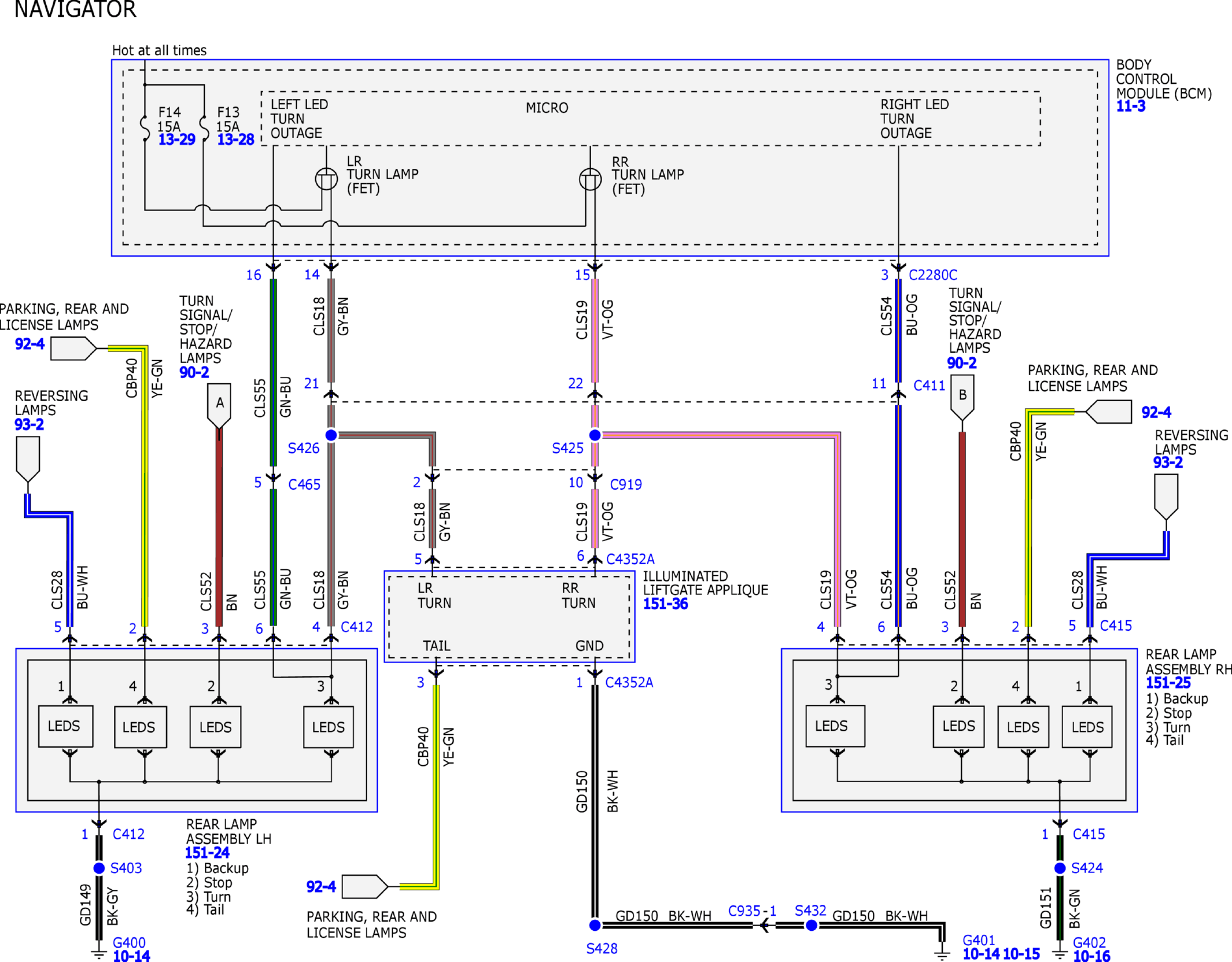Select the TAIL terminal label in liftgate applique

(436, 646)
